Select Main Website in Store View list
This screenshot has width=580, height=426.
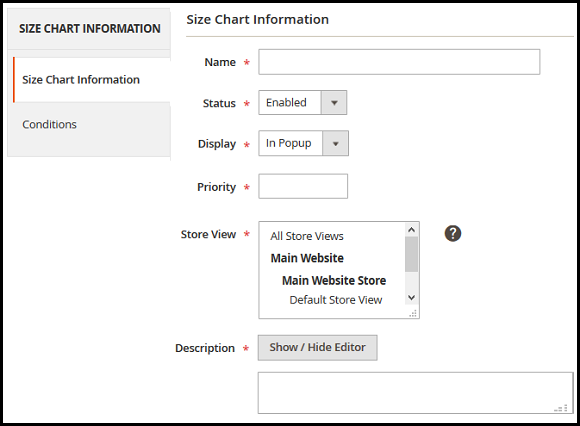click(x=307, y=258)
